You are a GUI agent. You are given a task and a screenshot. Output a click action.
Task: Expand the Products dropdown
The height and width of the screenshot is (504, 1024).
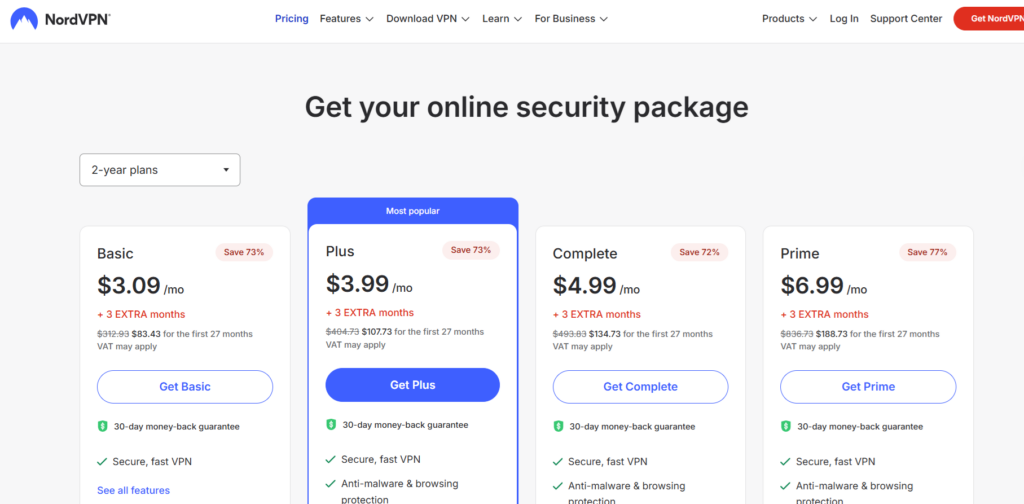[789, 18]
